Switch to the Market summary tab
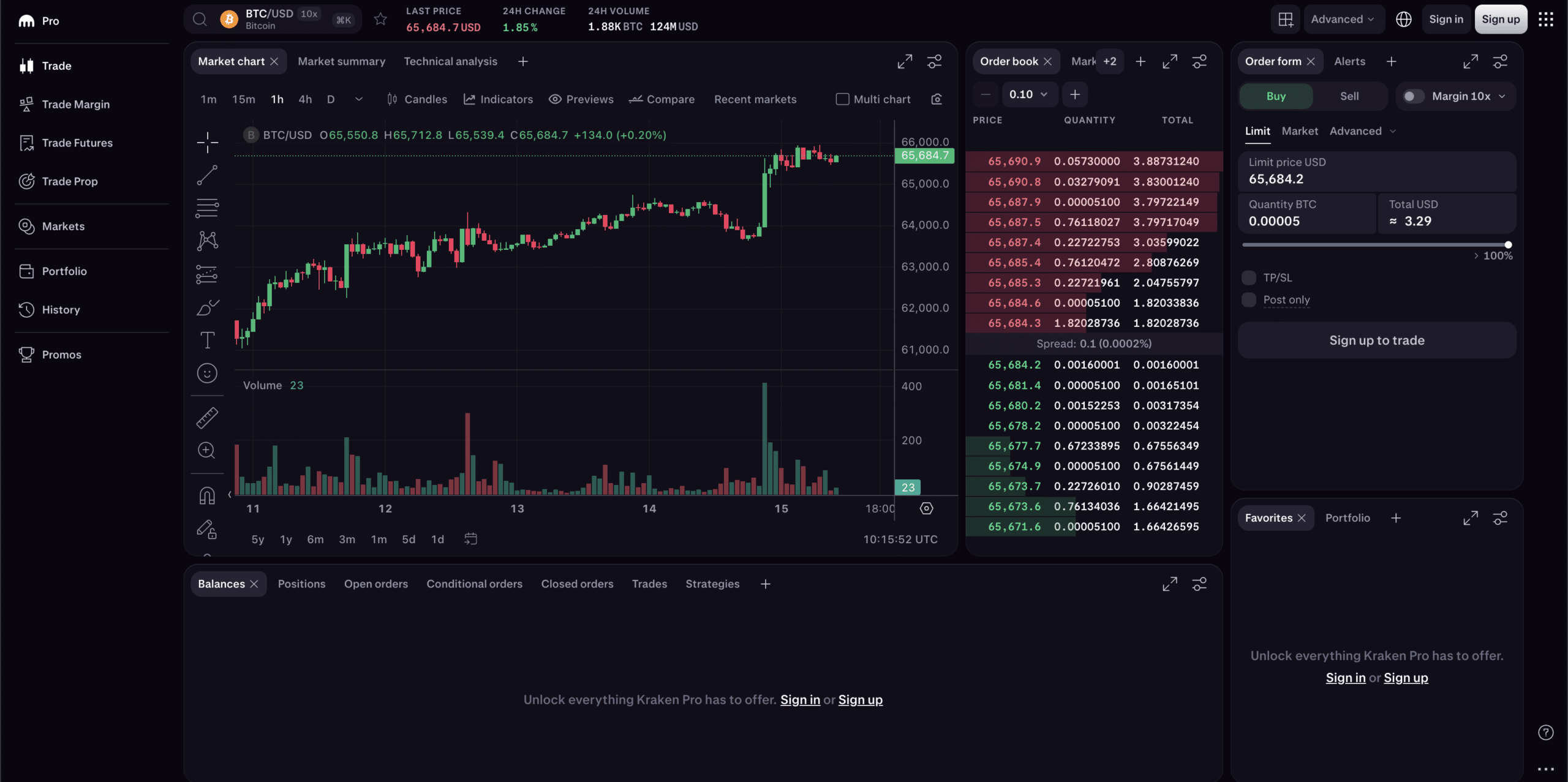Image resolution: width=1568 pixels, height=782 pixels. pyautogui.click(x=341, y=61)
